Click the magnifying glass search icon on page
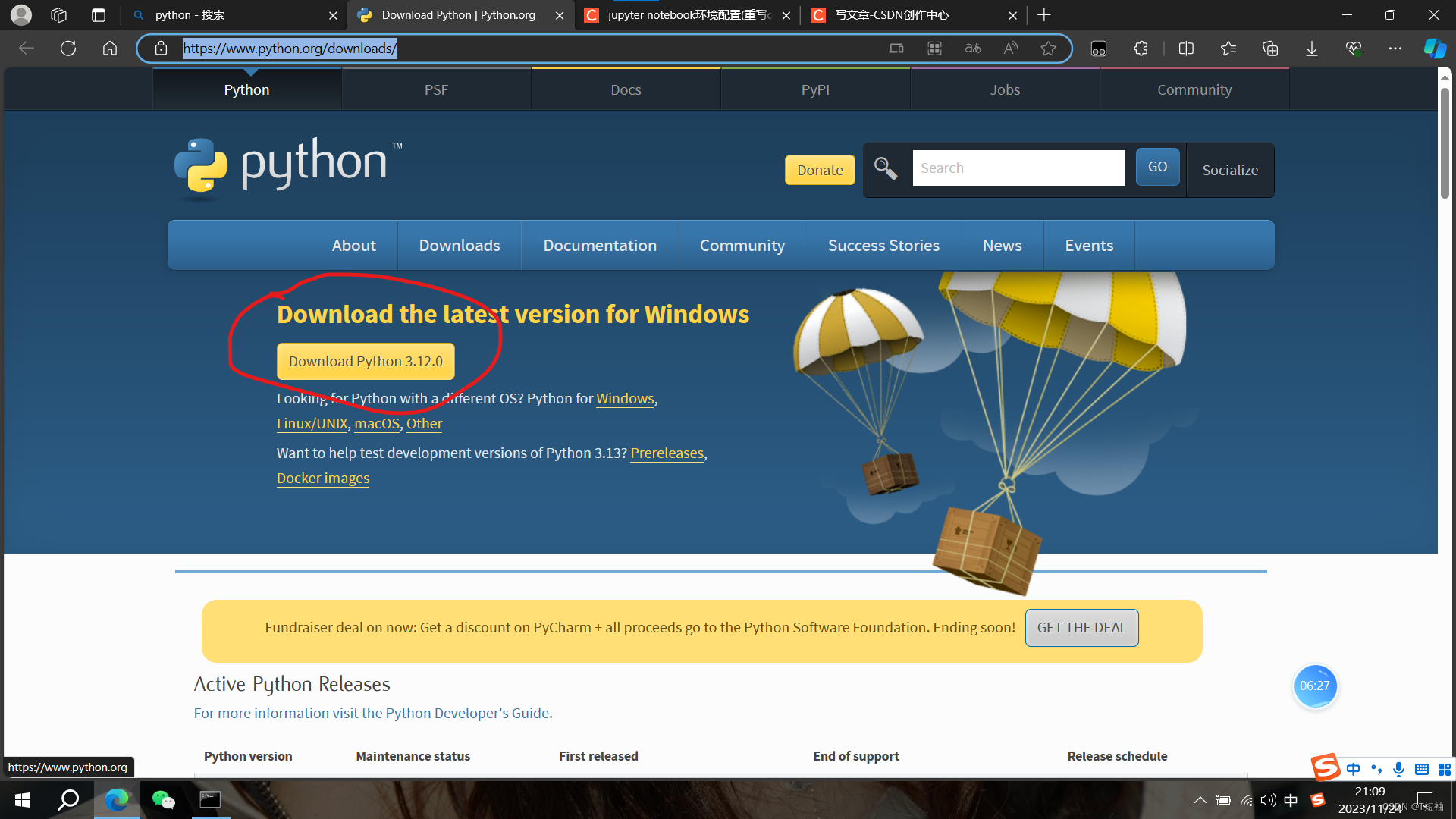The width and height of the screenshot is (1456, 819). tap(885, 168)
